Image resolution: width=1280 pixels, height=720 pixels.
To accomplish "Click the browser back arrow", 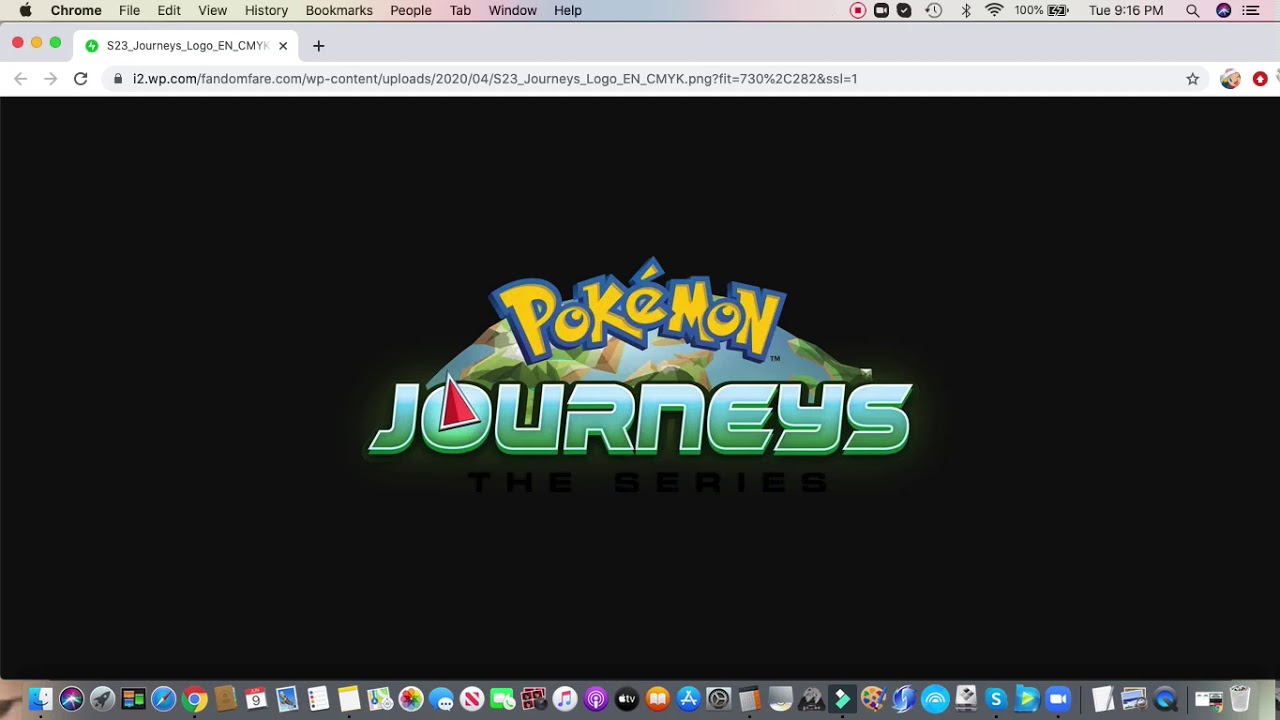I will pyautogui.click(x=21, y=79).
